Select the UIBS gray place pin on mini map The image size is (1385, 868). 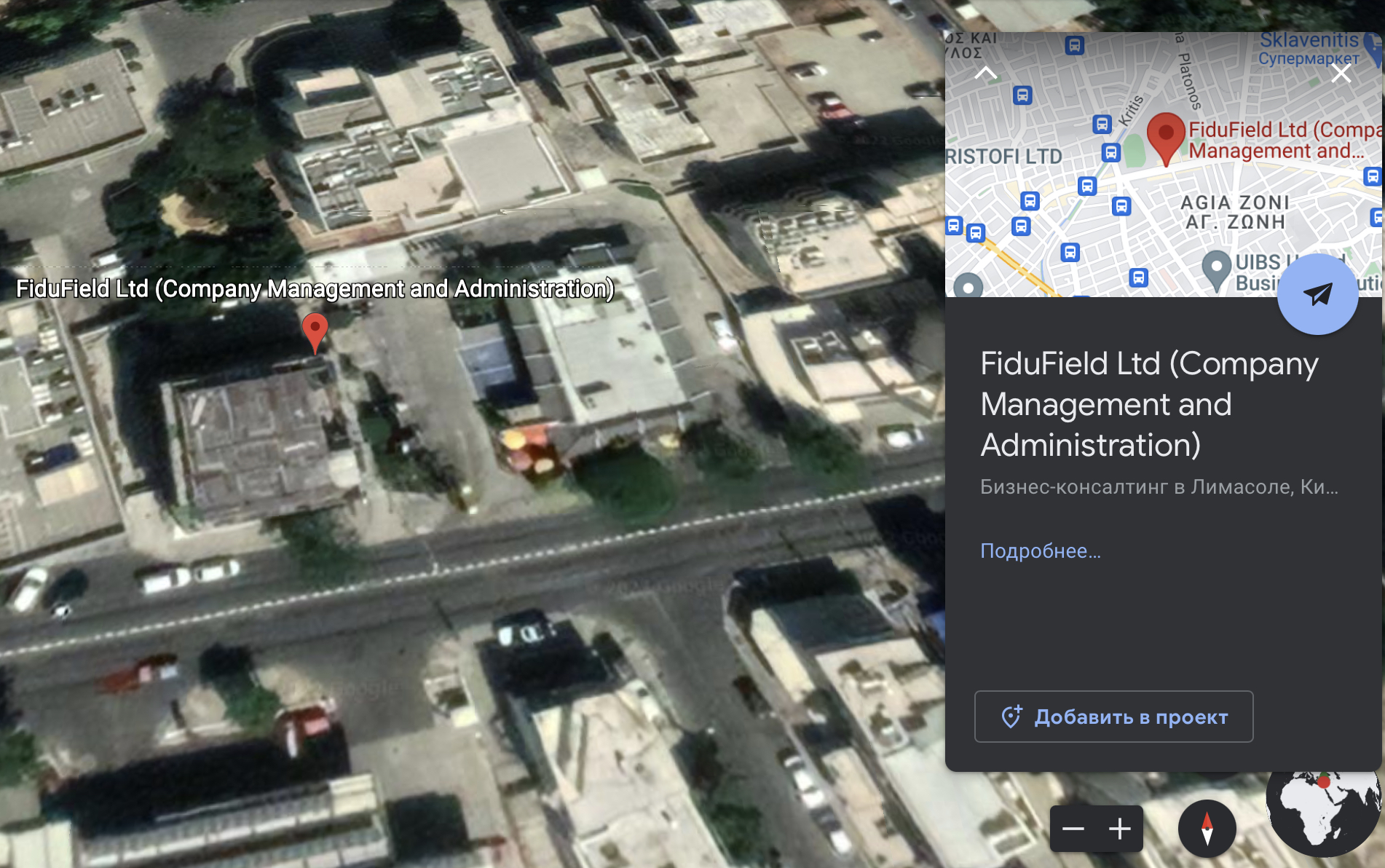1216,270
